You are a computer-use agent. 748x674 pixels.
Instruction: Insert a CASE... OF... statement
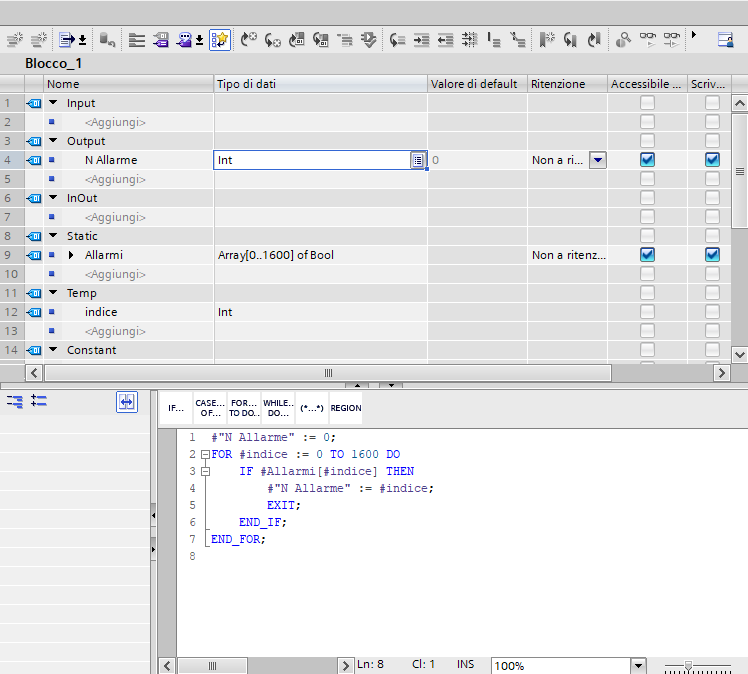click(x=209, y=408)
